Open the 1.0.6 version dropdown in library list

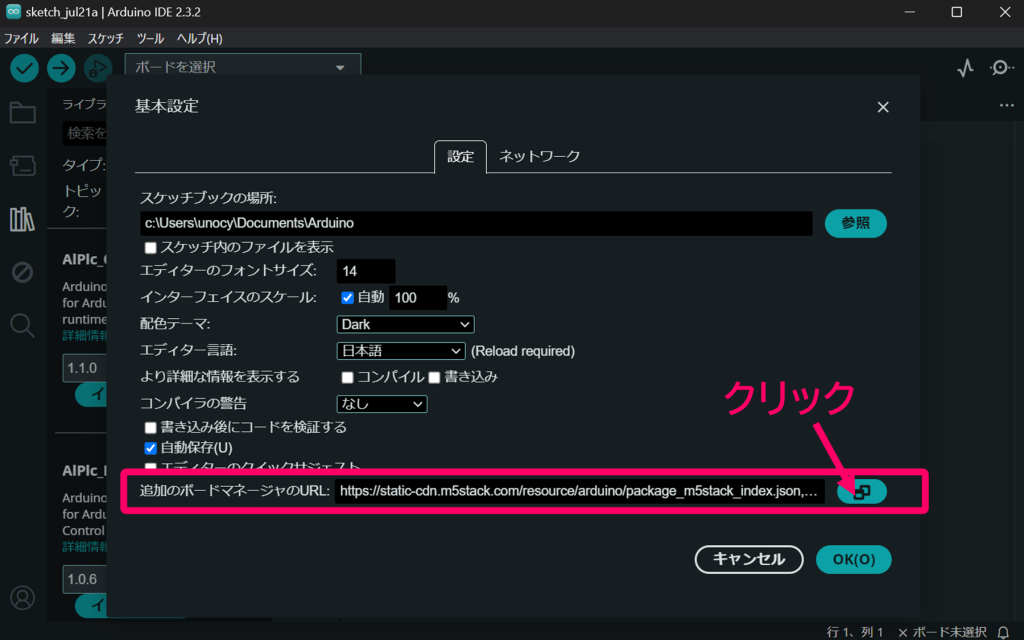point(84,579)
